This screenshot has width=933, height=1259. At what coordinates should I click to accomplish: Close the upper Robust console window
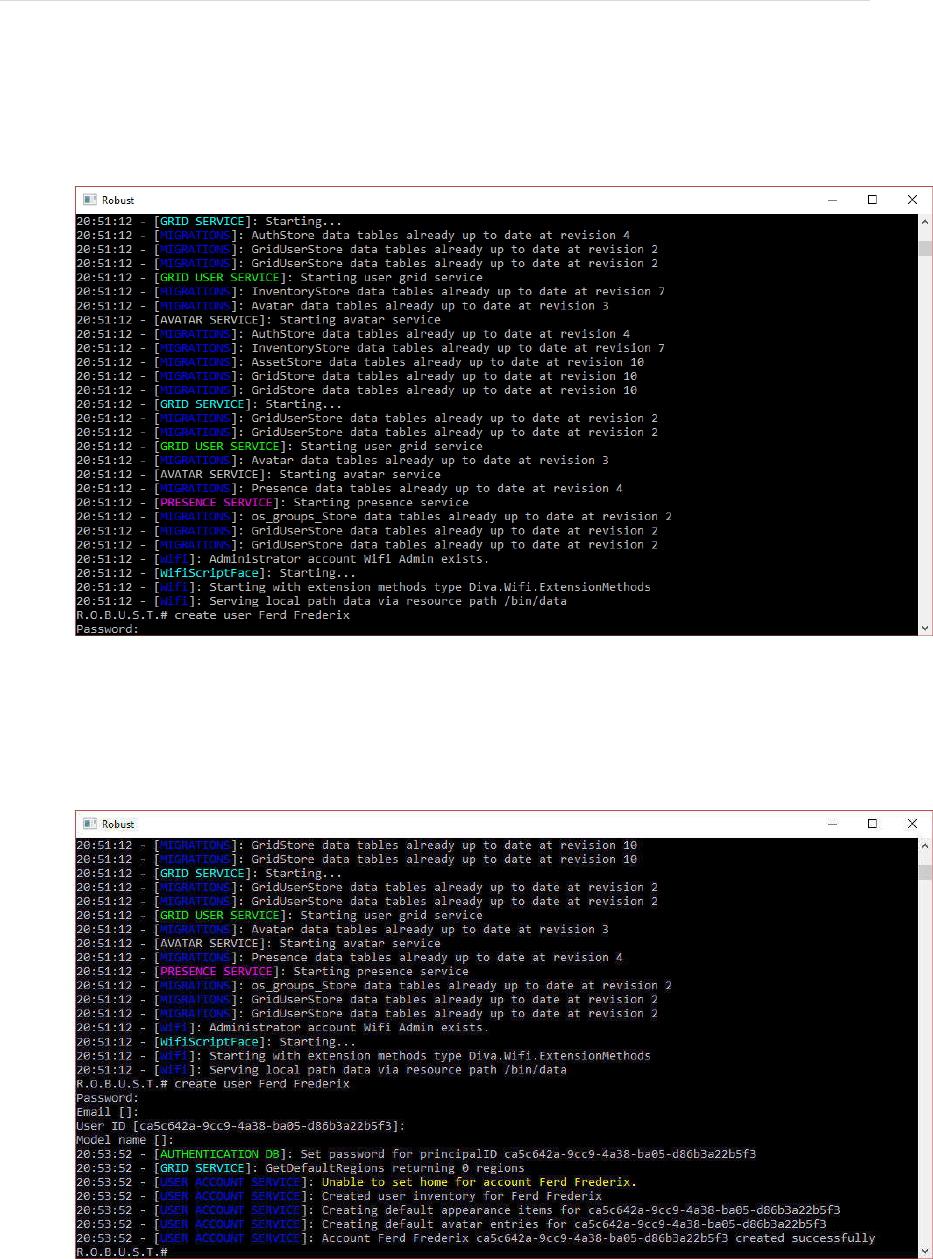click(x=912, y=200)
